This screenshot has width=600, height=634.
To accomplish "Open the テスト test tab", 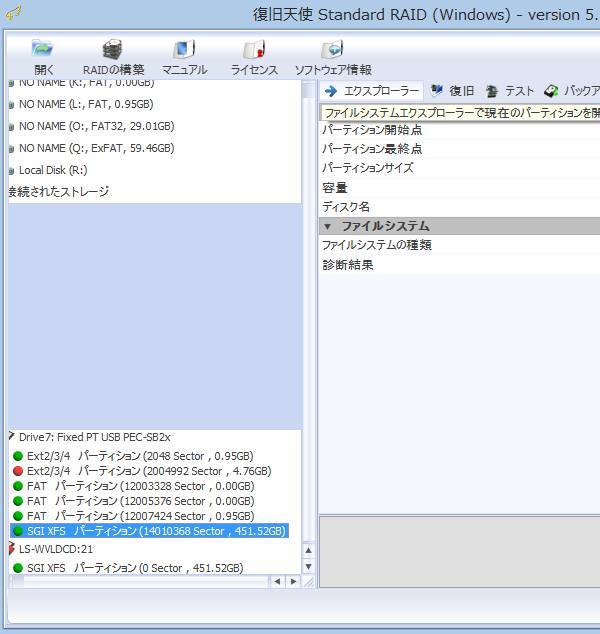I will 511,91.
